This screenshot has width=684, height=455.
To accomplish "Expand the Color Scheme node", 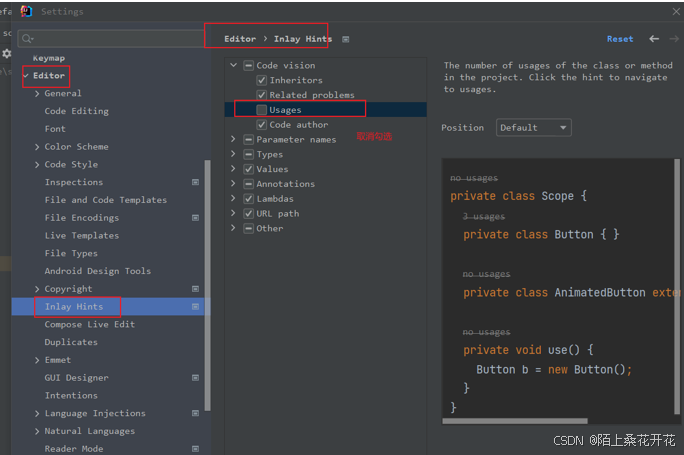I will click(x=37, y=147).
